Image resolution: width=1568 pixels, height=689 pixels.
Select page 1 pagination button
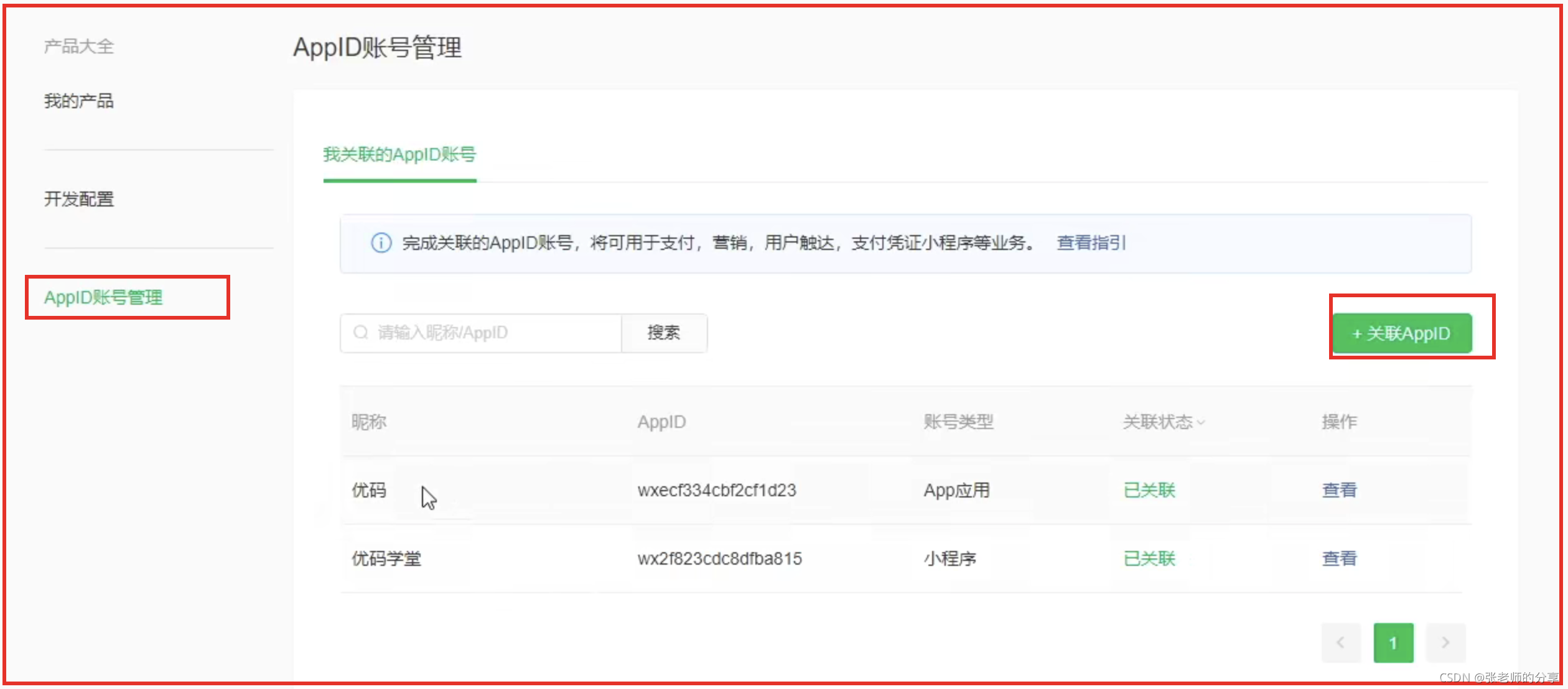(x=1393, y=642)
